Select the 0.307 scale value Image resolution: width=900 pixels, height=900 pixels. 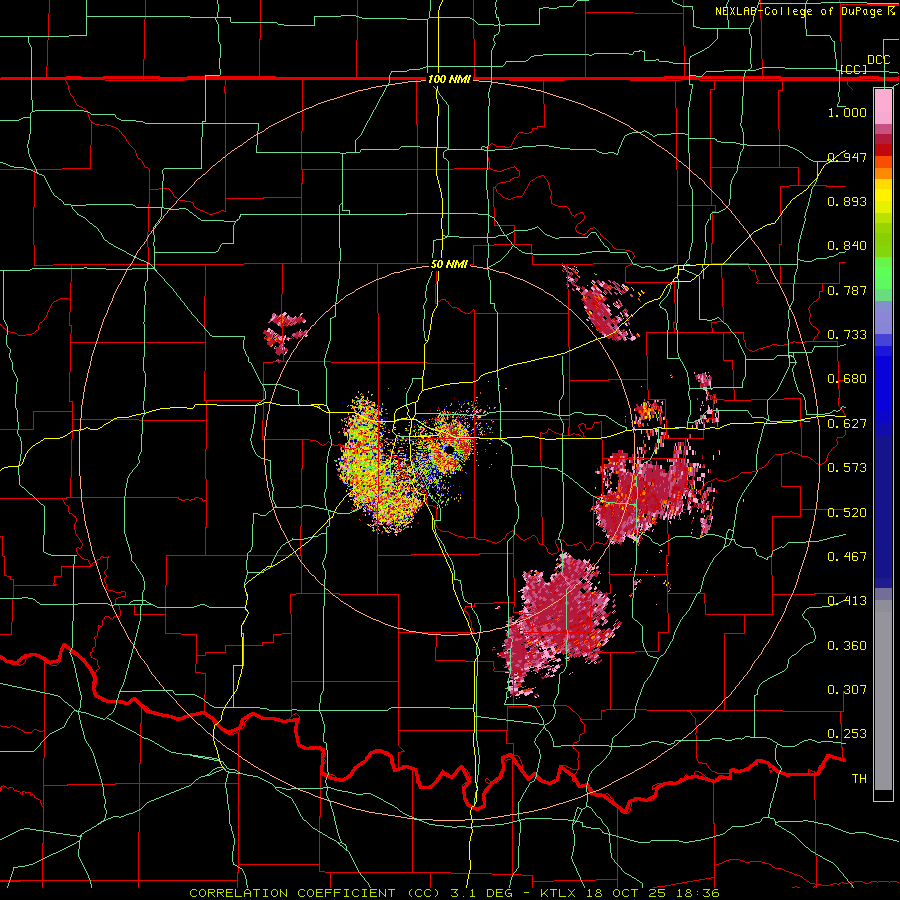[x=847, y=690]
